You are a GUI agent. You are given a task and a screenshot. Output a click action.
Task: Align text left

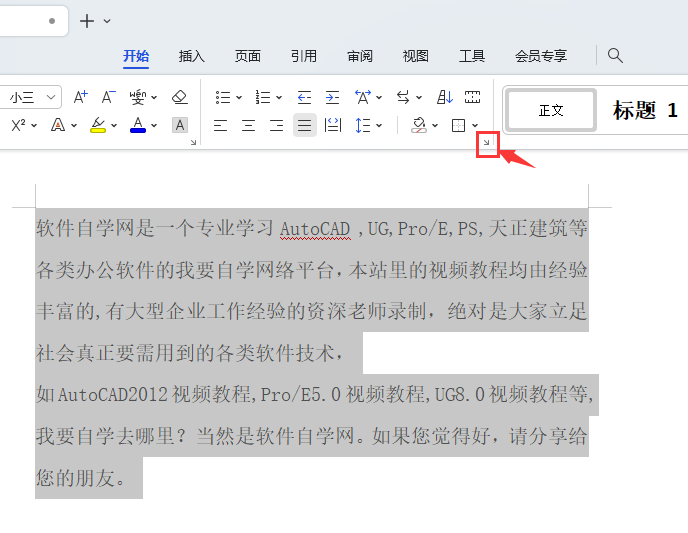(x=220, y=125)
